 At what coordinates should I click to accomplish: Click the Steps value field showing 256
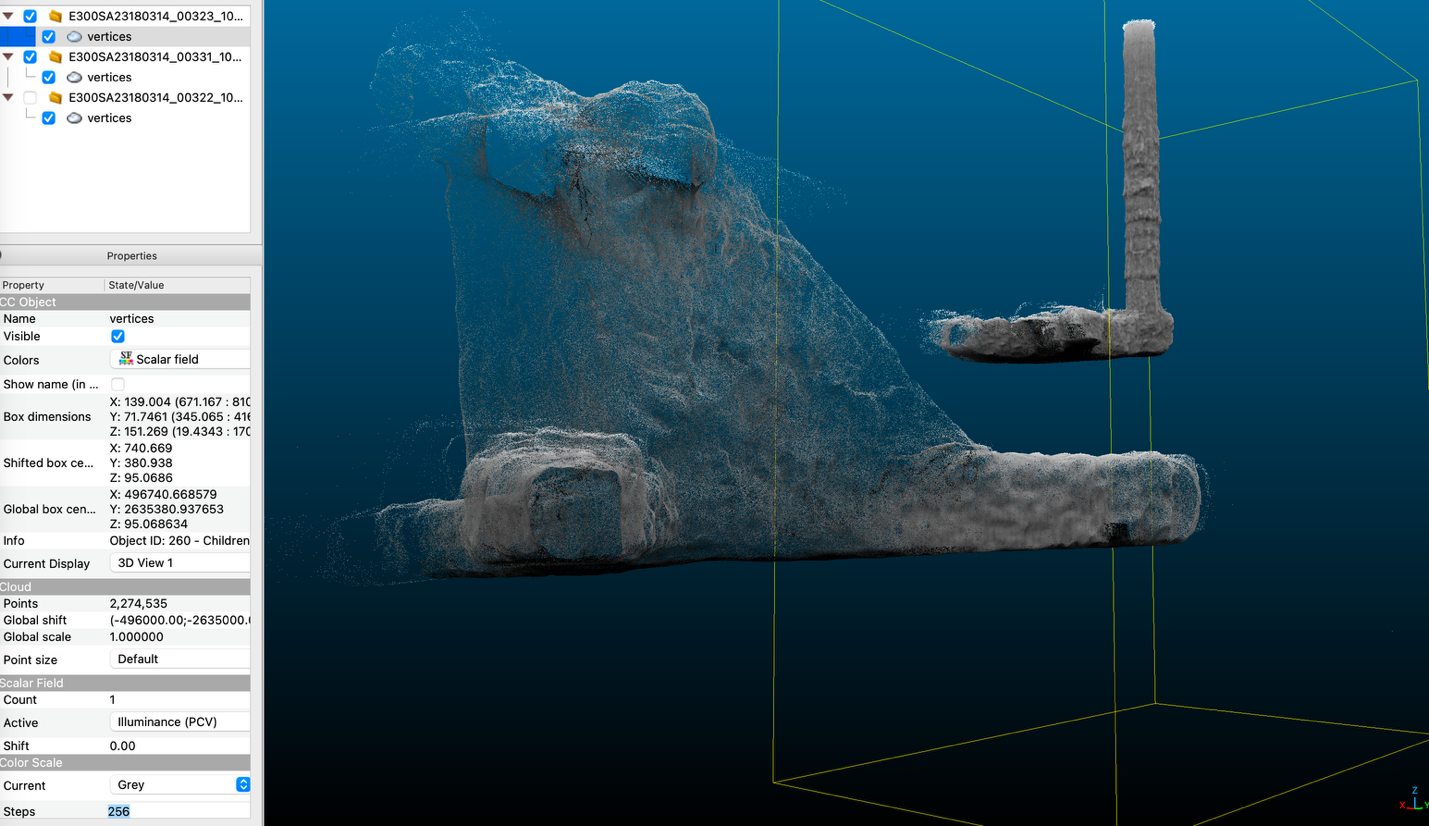click(x=178, y=811)
